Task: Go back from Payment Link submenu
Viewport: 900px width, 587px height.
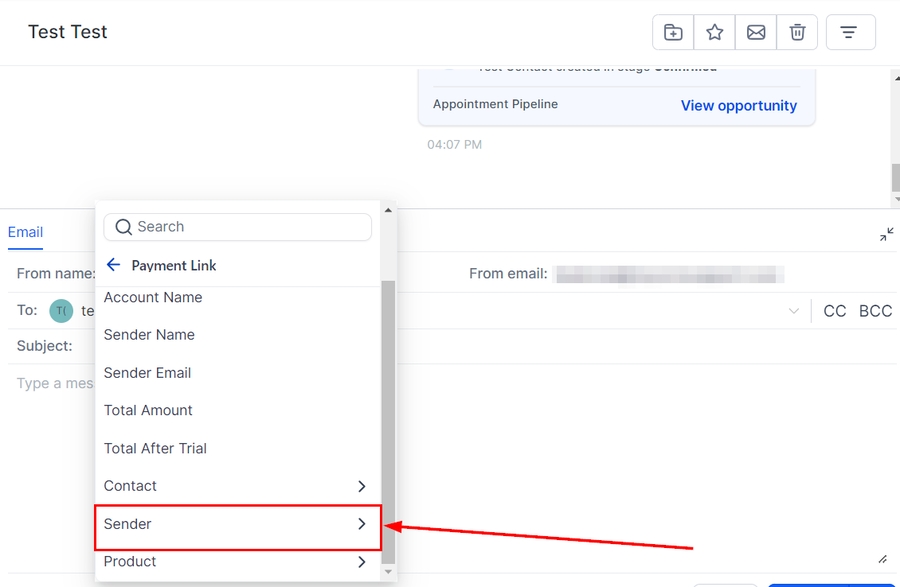Action: tap(113, 265)
